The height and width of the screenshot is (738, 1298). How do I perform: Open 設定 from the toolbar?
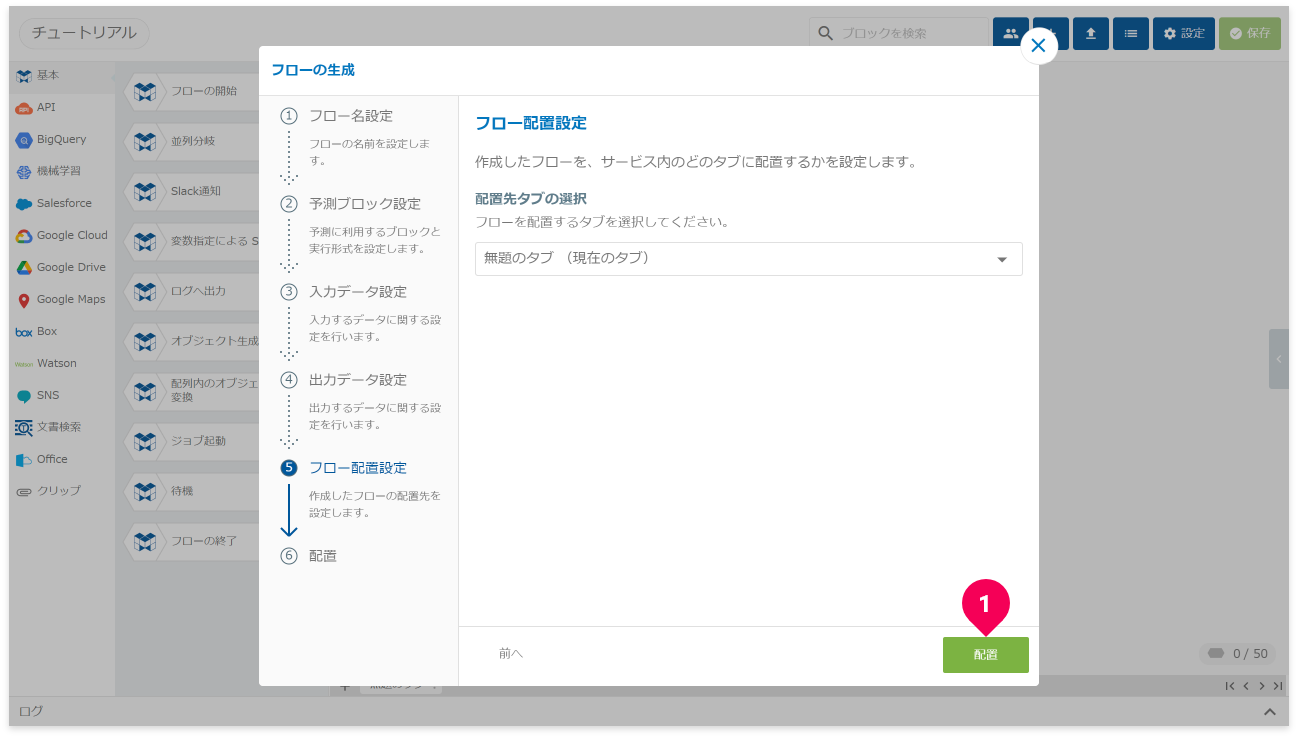1184,33
